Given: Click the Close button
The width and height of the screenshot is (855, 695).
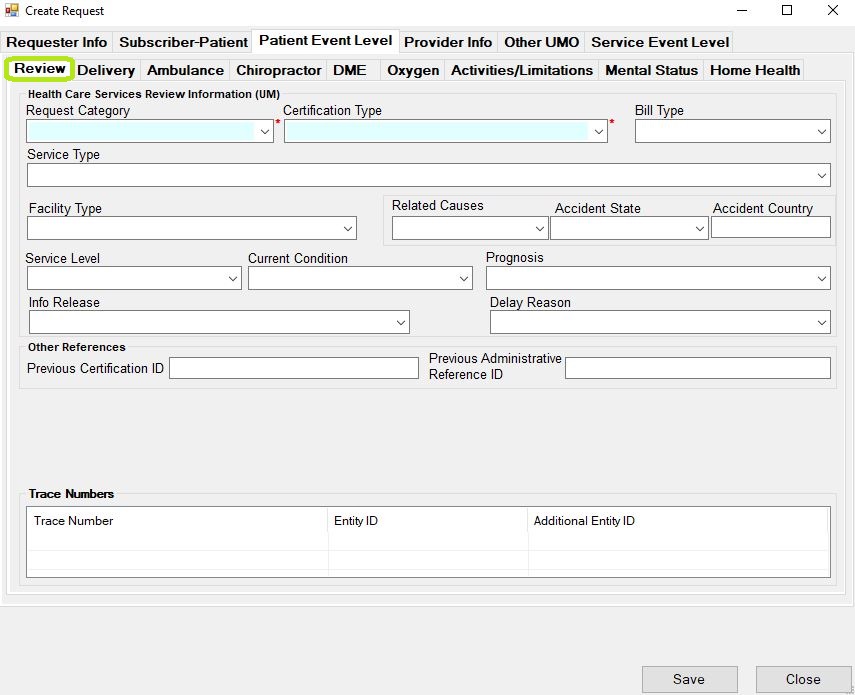Looking at the screenshot, I should (803, 679).
